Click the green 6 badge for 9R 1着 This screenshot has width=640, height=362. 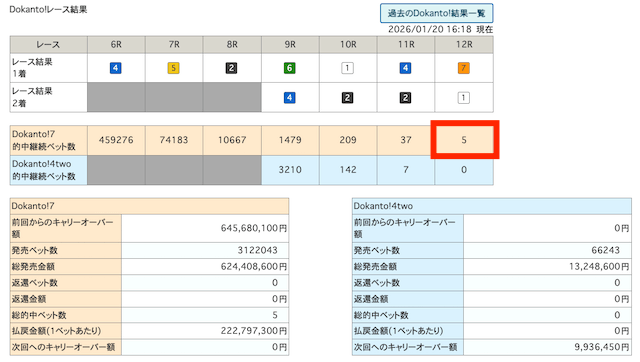289,68
